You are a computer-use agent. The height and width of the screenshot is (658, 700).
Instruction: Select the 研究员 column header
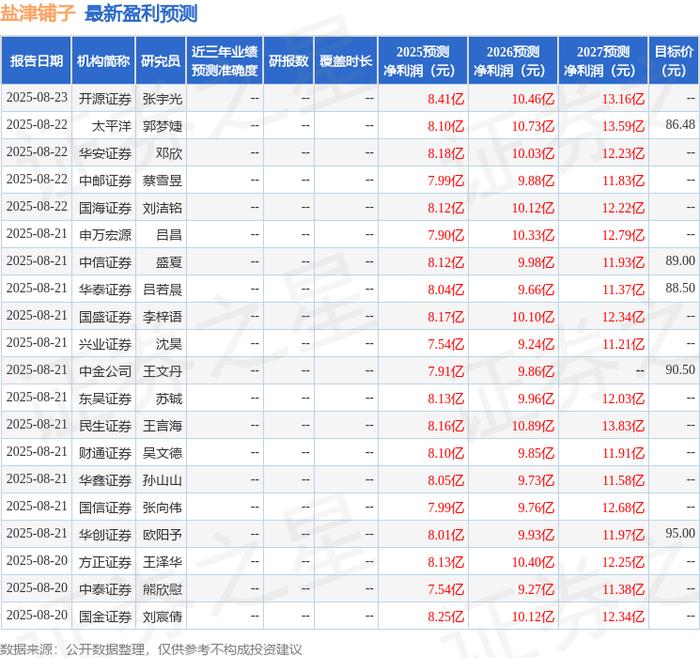point(161,61)
